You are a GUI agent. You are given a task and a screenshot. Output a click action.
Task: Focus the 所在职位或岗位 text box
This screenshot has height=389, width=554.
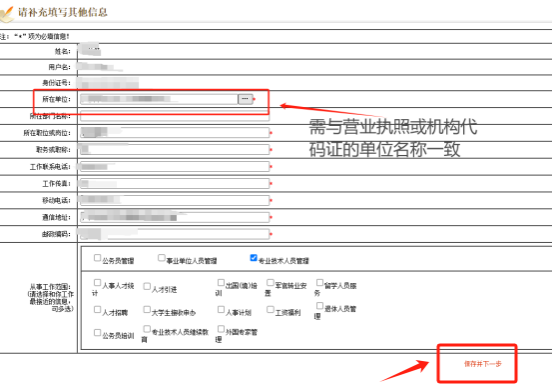tap(175, 133)
